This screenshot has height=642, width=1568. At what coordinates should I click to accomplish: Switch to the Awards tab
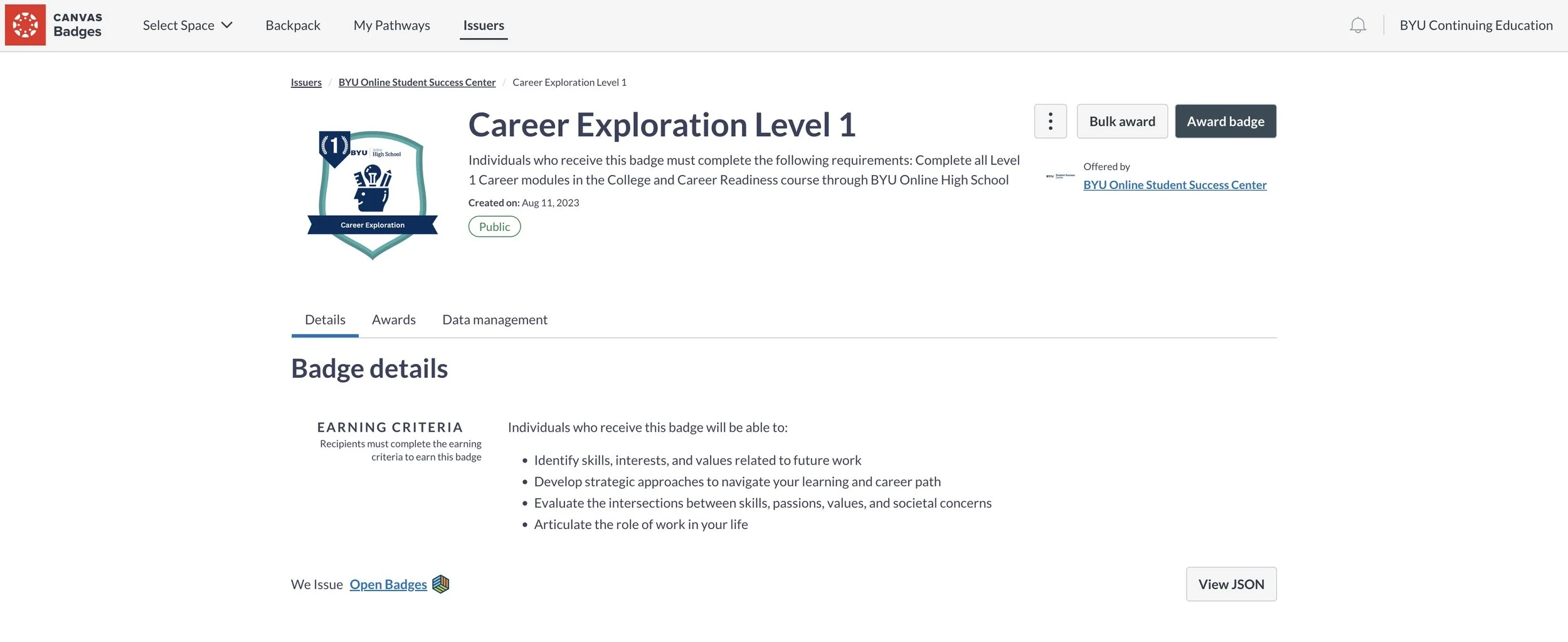[394, 320]
